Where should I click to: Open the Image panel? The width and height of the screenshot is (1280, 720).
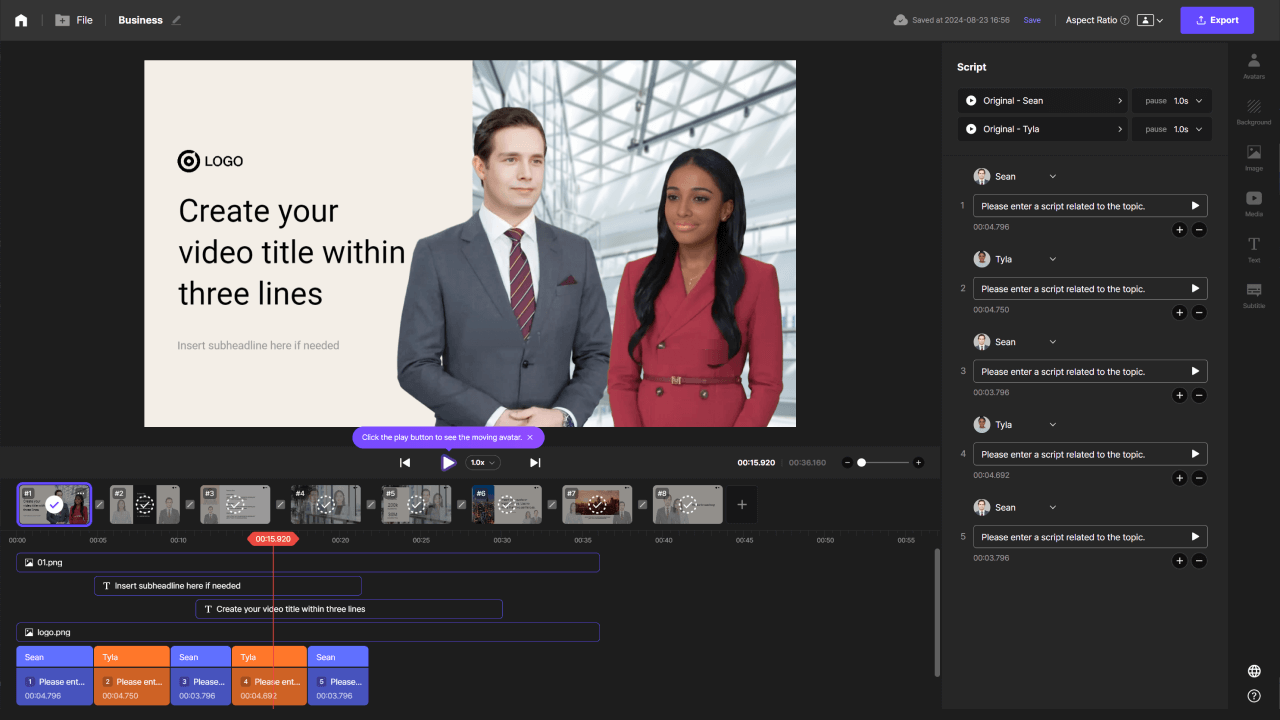point(1254,158)
